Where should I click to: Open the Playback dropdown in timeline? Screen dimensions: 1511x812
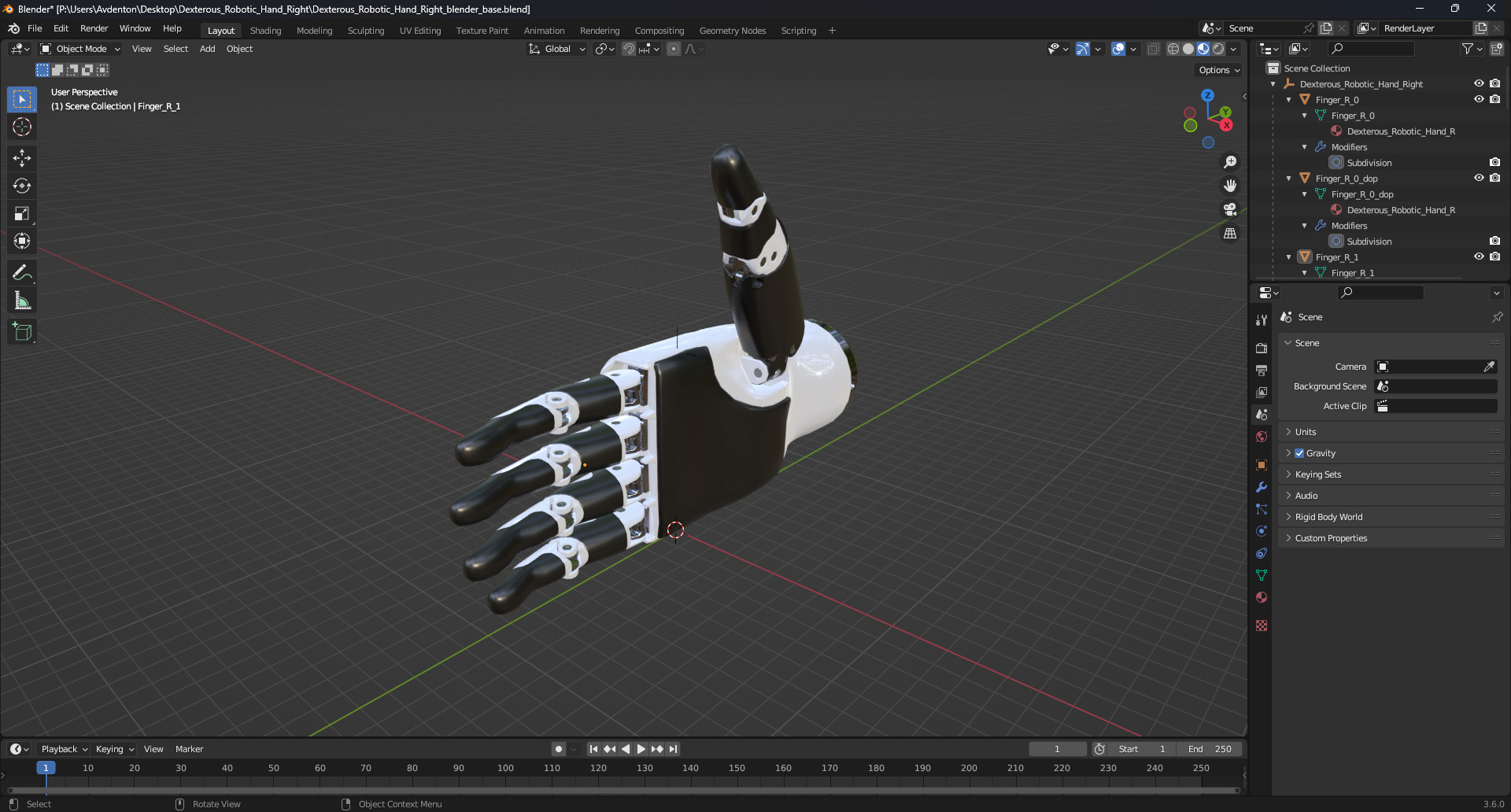65,749
